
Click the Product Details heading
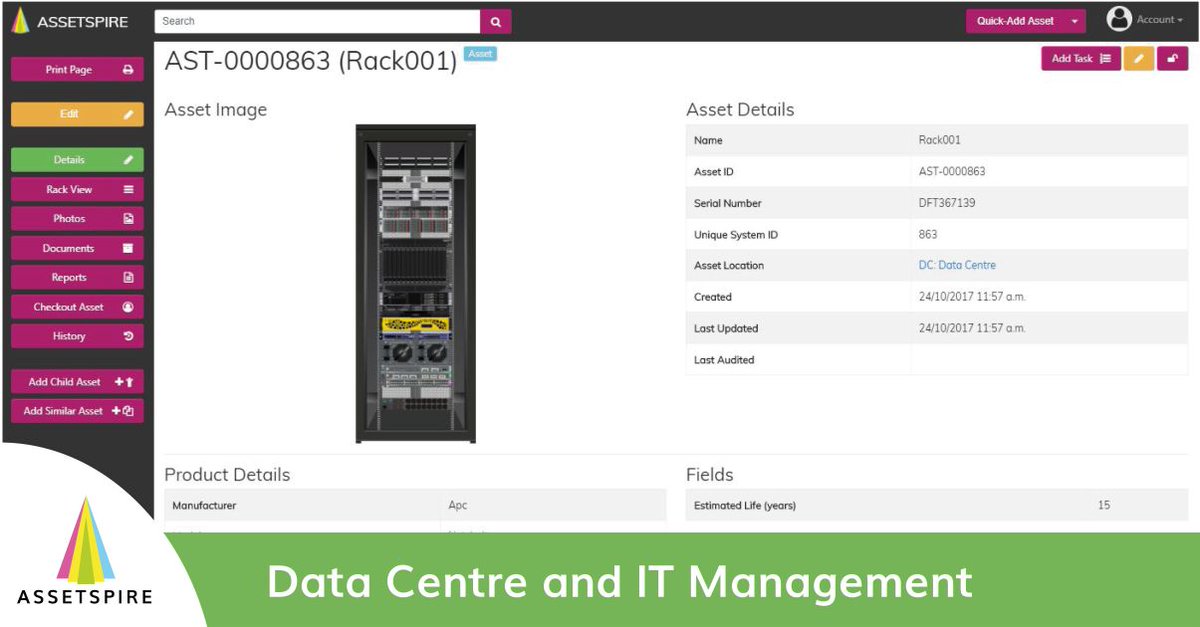click(227, 475)
